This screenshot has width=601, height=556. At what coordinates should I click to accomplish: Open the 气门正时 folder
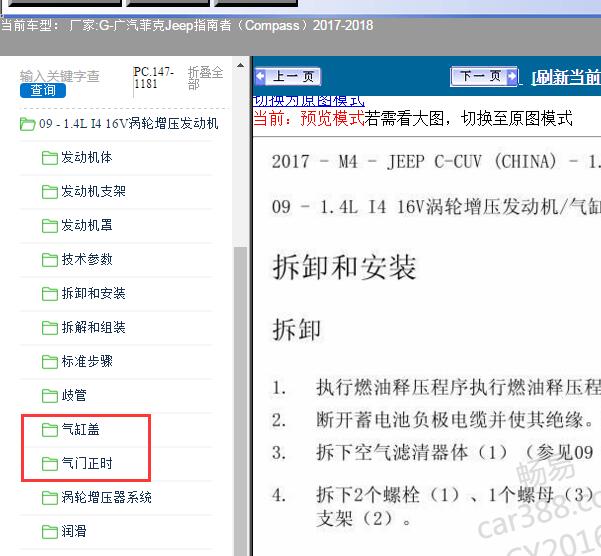click(87, 464)
